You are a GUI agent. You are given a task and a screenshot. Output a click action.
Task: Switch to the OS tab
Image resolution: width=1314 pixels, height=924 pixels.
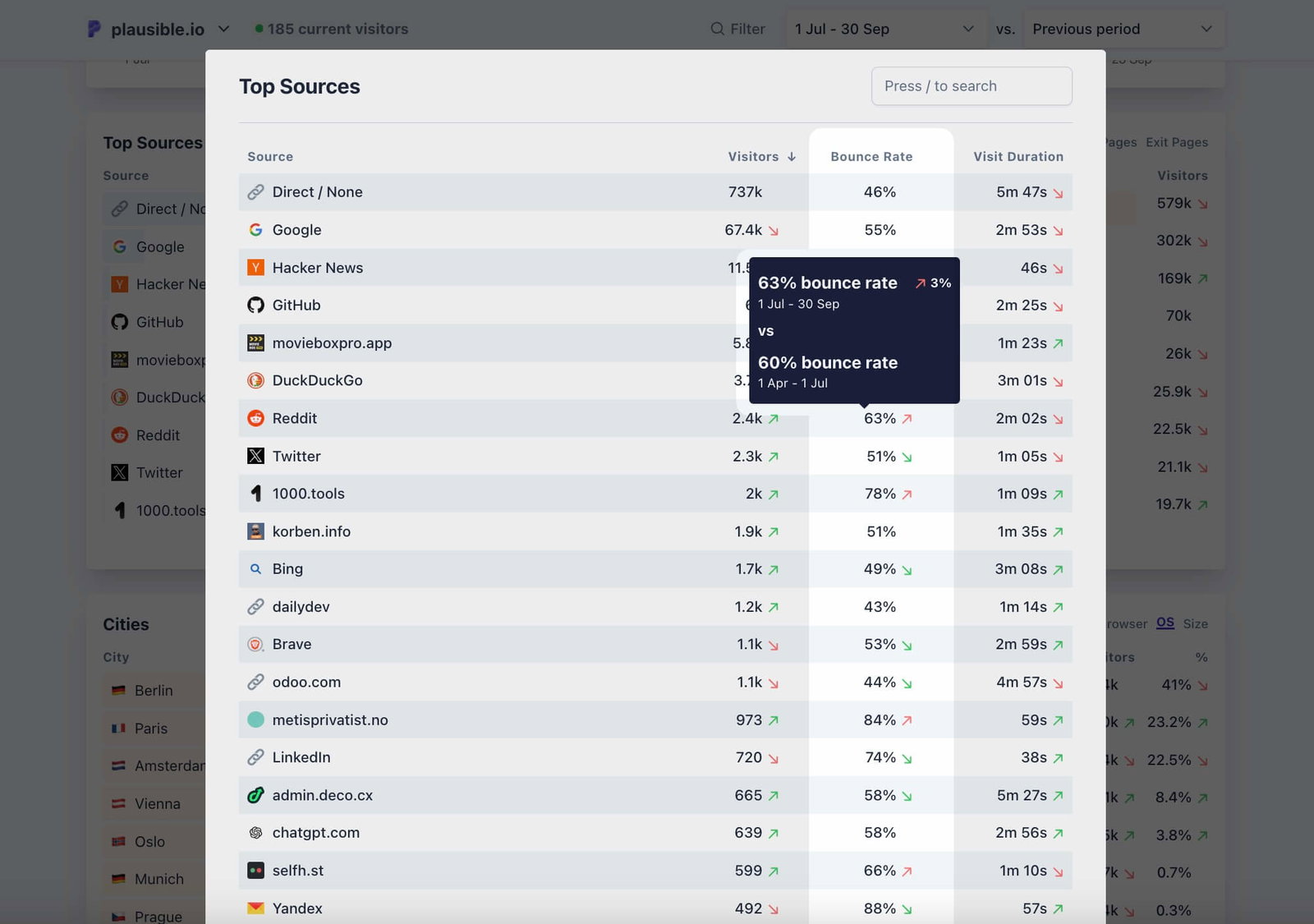coord(1165,623)
